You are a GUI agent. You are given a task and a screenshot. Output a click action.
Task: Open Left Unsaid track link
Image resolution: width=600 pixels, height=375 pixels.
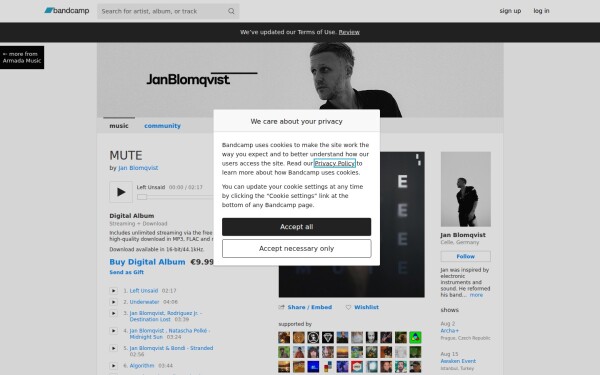coord(144,290)
